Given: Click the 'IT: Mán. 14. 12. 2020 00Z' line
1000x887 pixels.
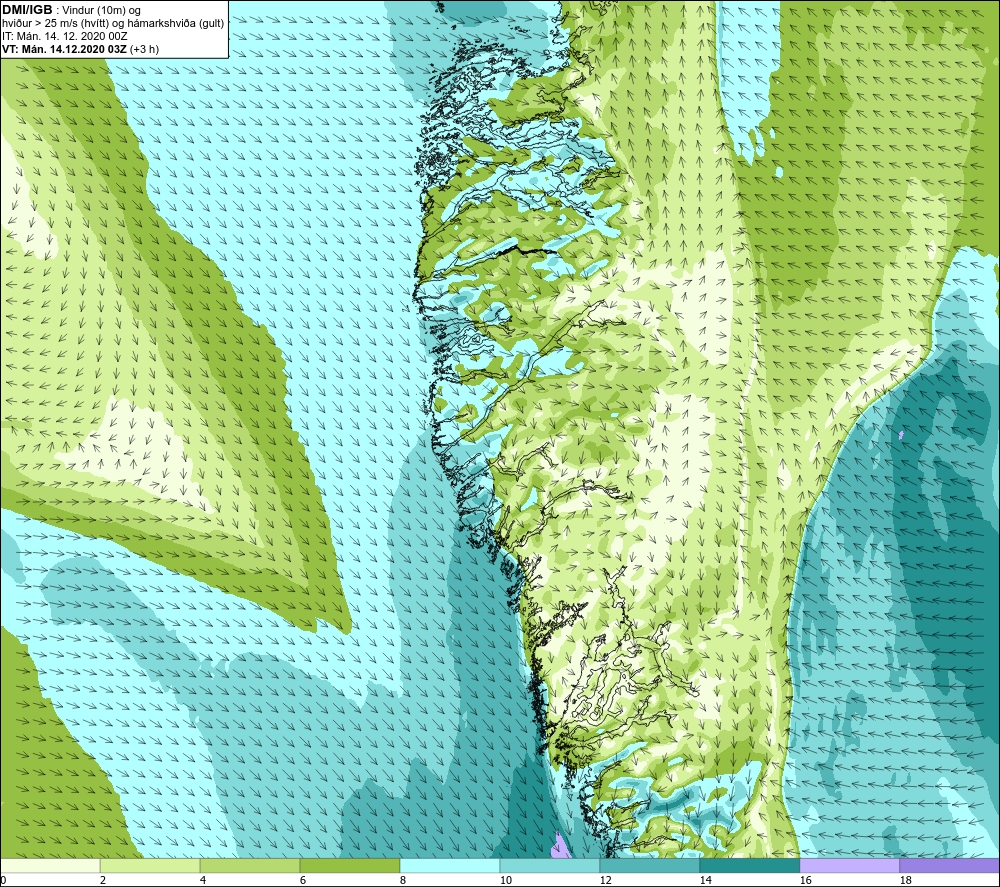Looking at the screenshot, I should coord(64,36).
